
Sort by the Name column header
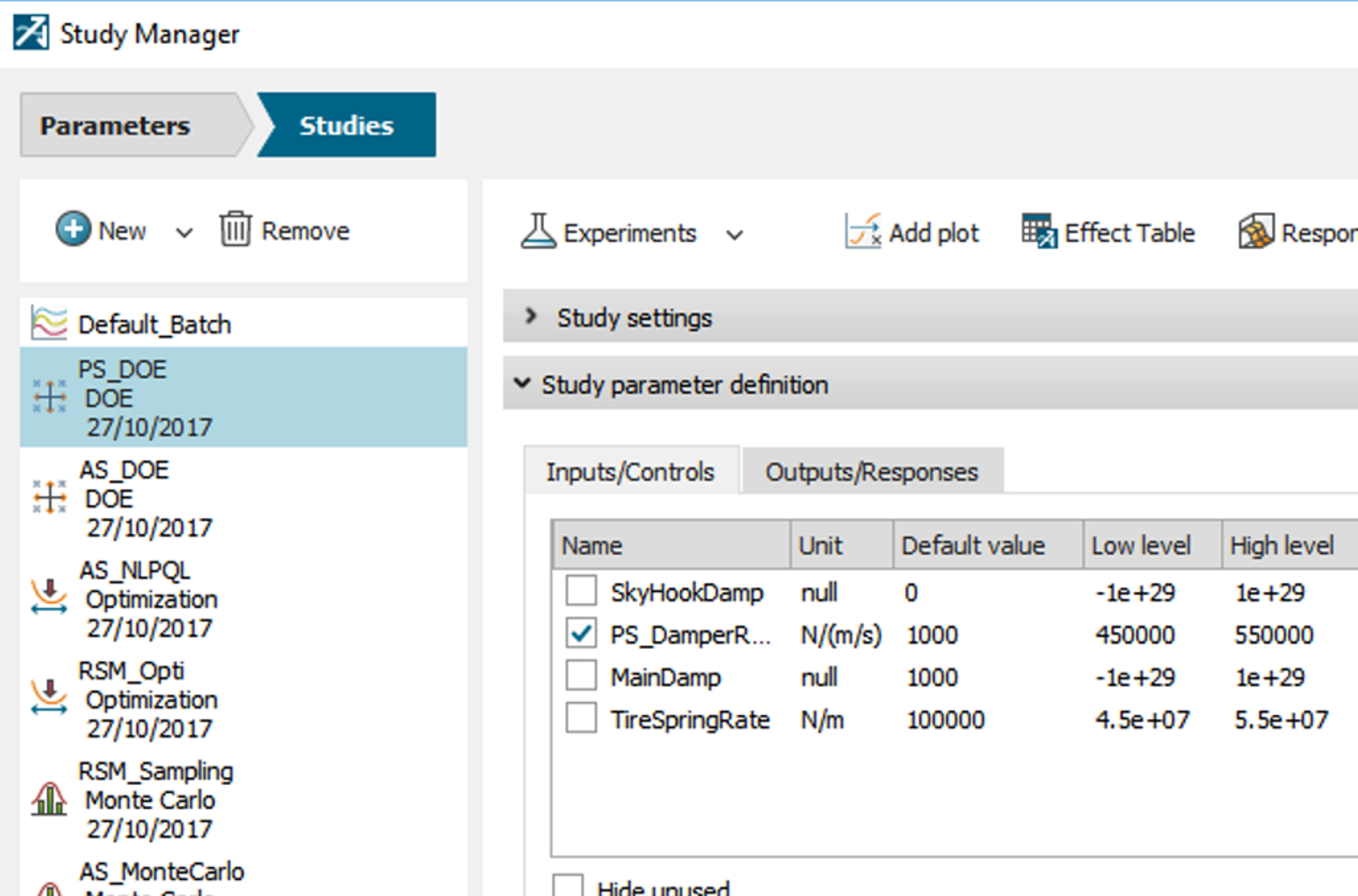point(672,544)
